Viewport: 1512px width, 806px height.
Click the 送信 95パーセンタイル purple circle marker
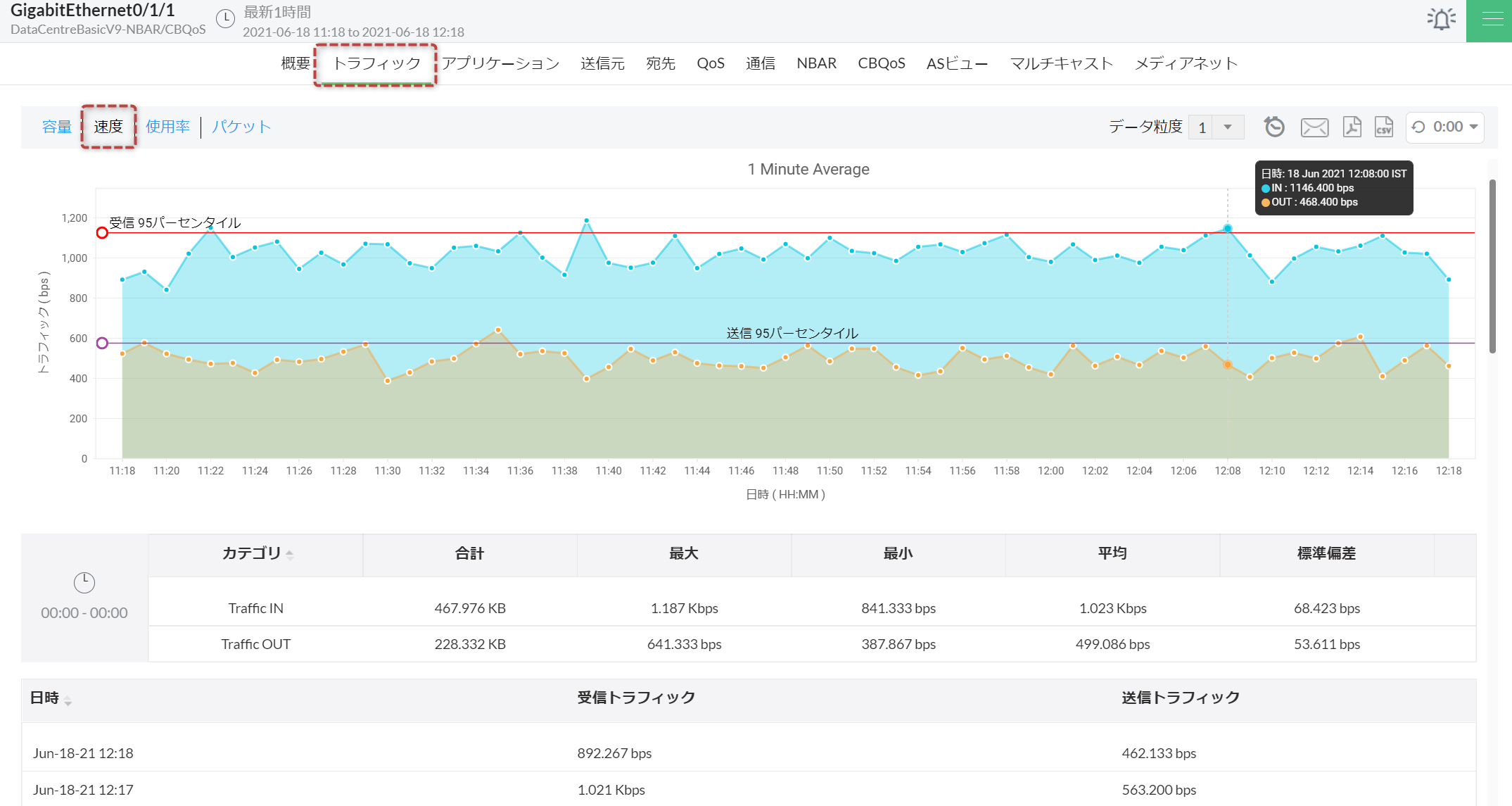click(x=102, y=344)
